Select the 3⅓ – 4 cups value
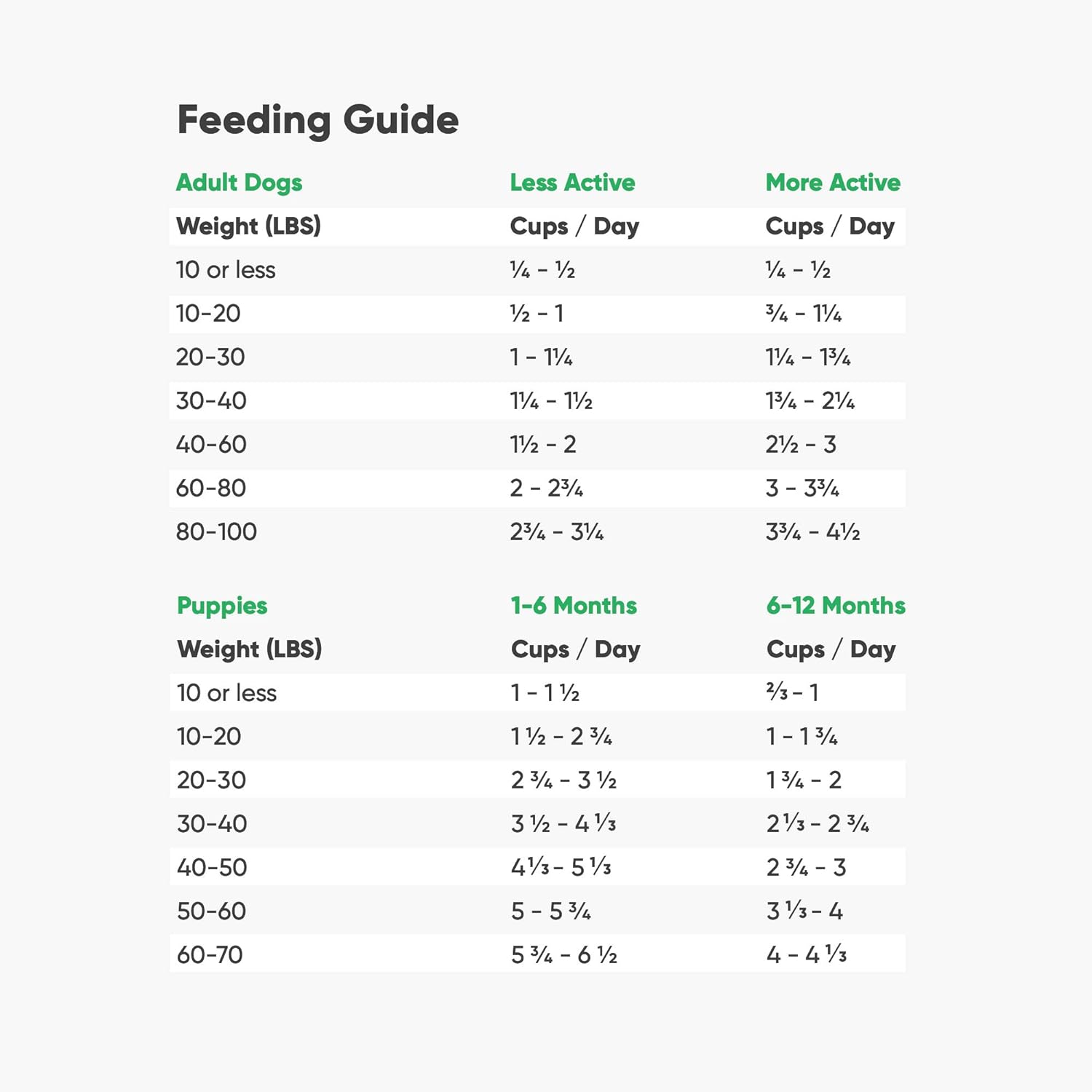 804,911
